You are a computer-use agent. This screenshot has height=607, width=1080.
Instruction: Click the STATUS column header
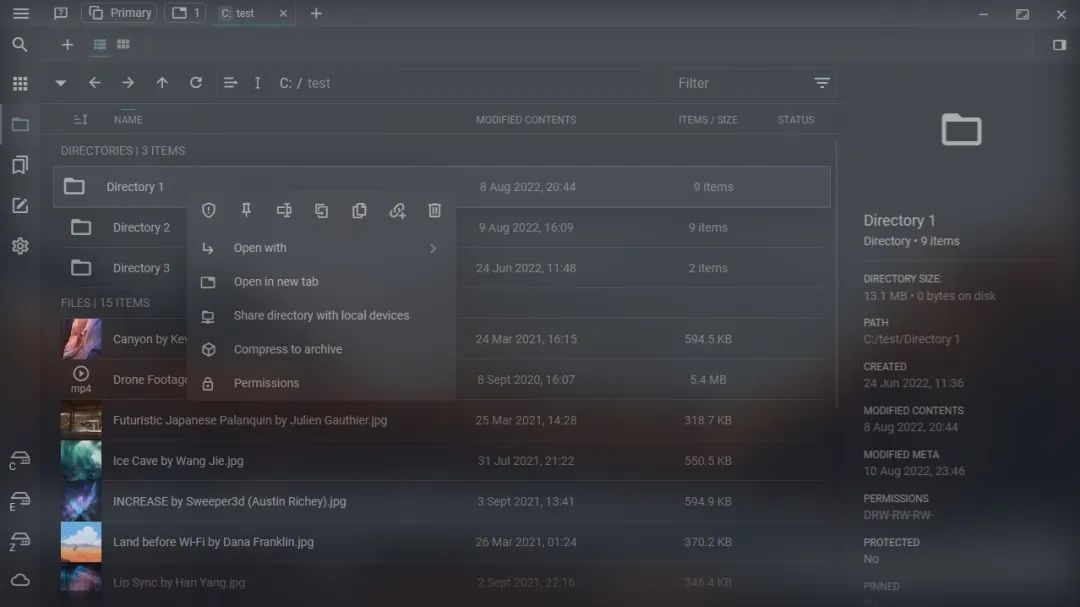click(796, 120)
